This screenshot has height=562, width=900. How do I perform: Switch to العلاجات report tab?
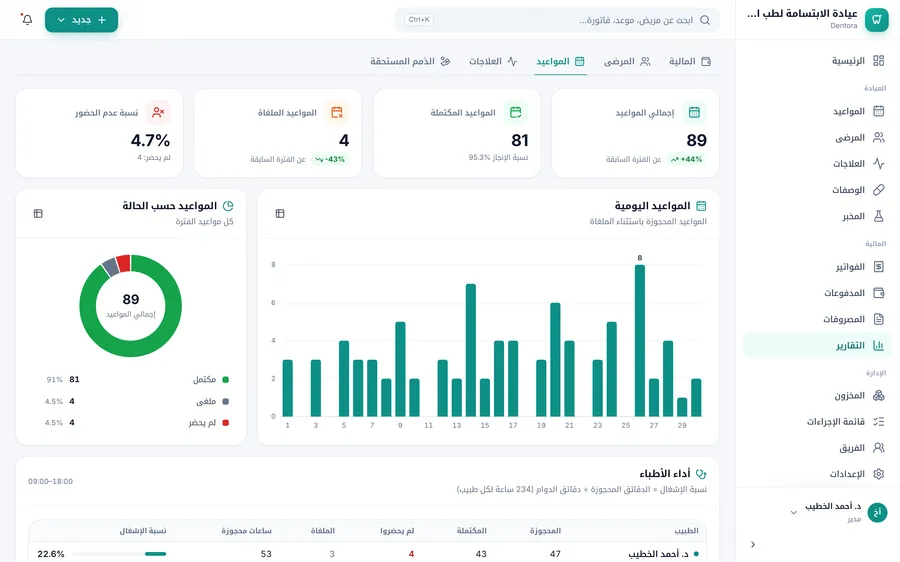[493, 61]
